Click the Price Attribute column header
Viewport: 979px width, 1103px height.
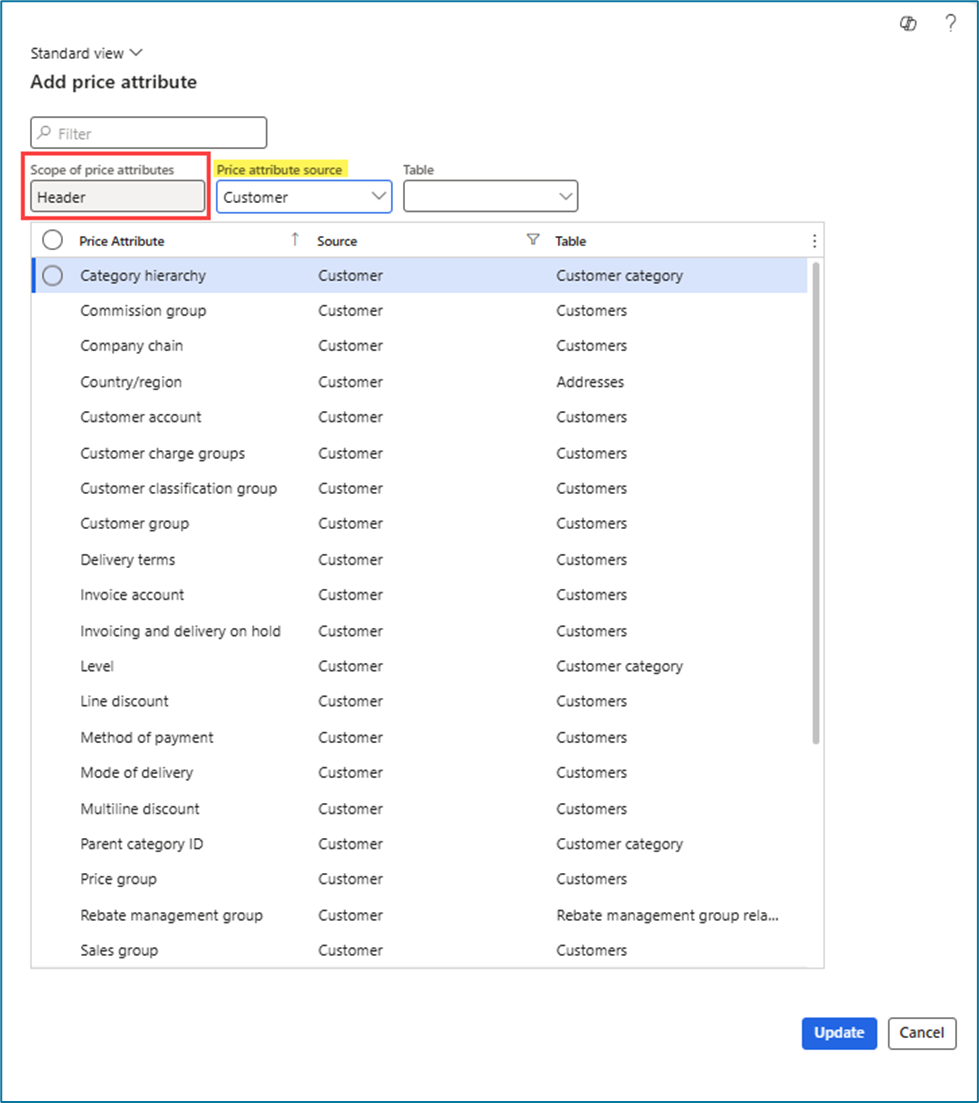click(x=122, y=241)
